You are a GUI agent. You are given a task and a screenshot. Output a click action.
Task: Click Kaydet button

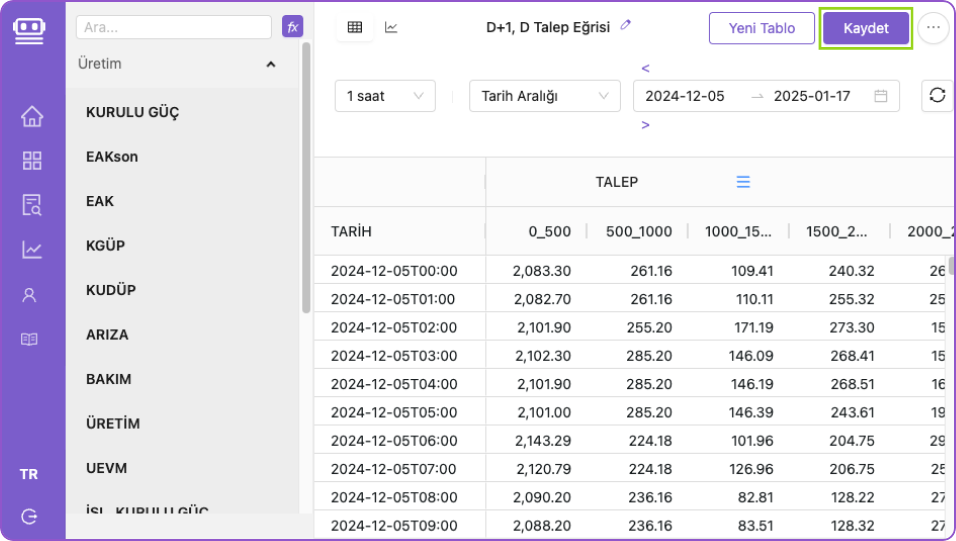[x=866, y=28]
